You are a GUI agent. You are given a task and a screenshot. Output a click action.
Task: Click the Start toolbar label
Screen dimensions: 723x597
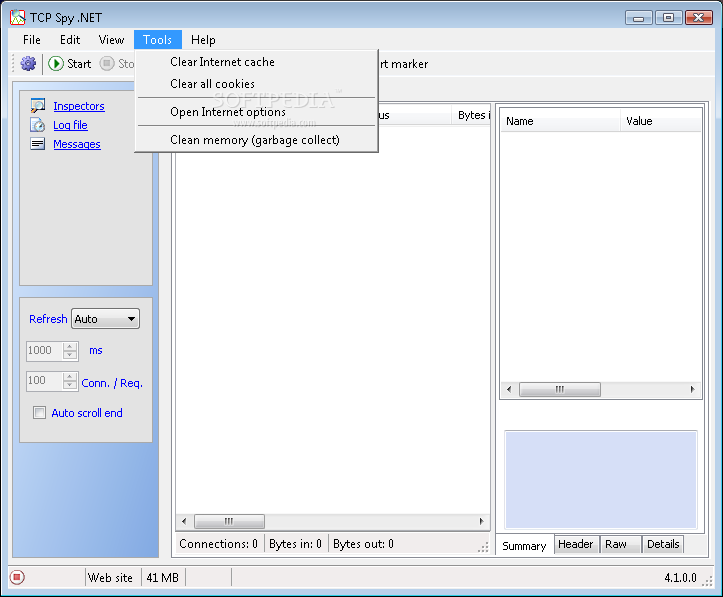[x=79, y=64]
